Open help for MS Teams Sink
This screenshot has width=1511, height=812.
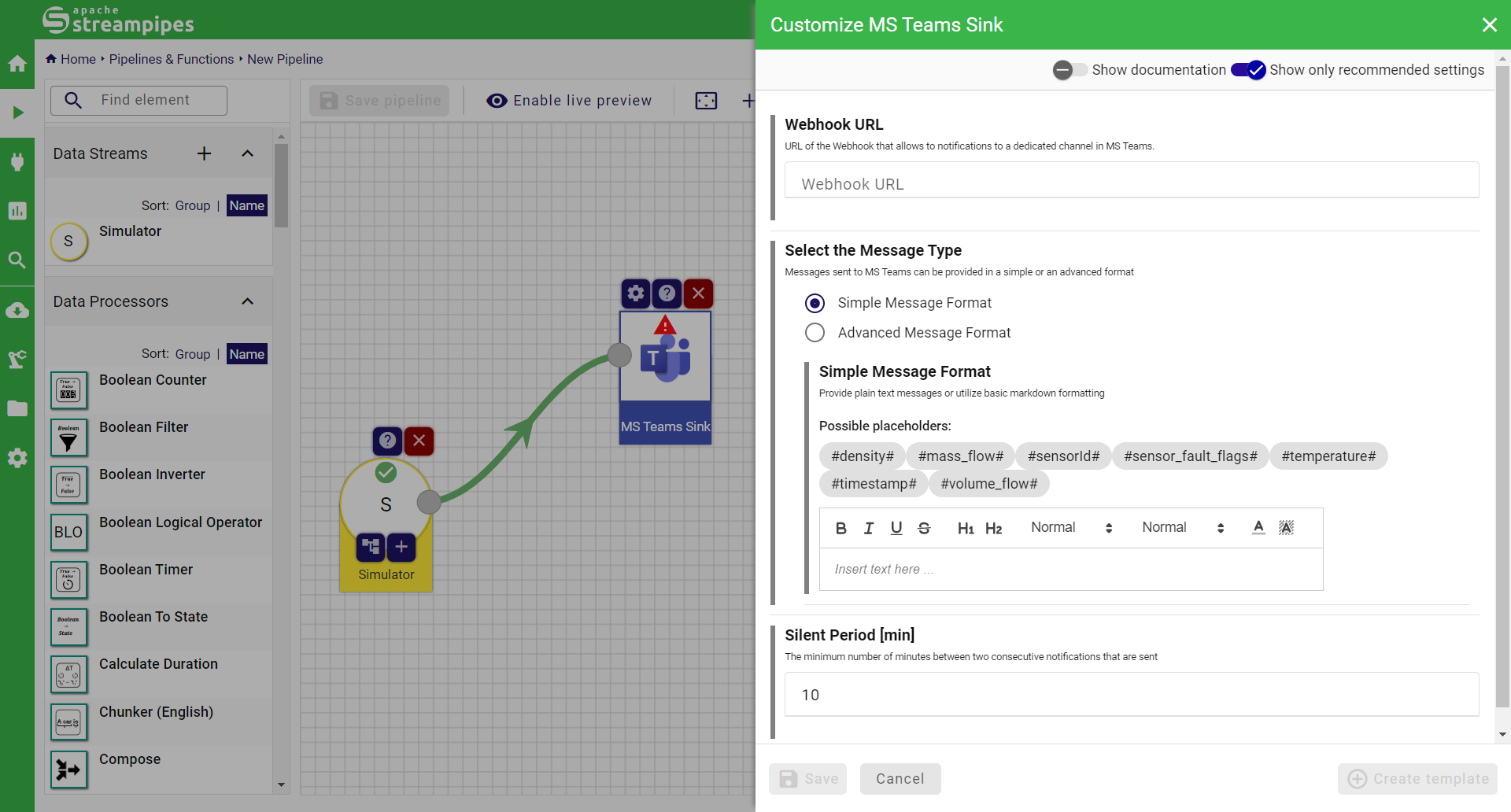point(667,293)
